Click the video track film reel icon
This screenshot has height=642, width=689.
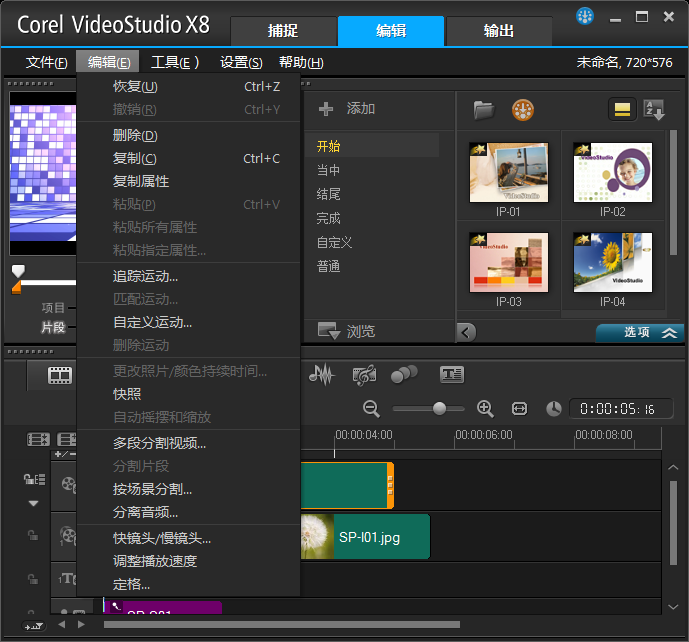click(x=69, y=484)
